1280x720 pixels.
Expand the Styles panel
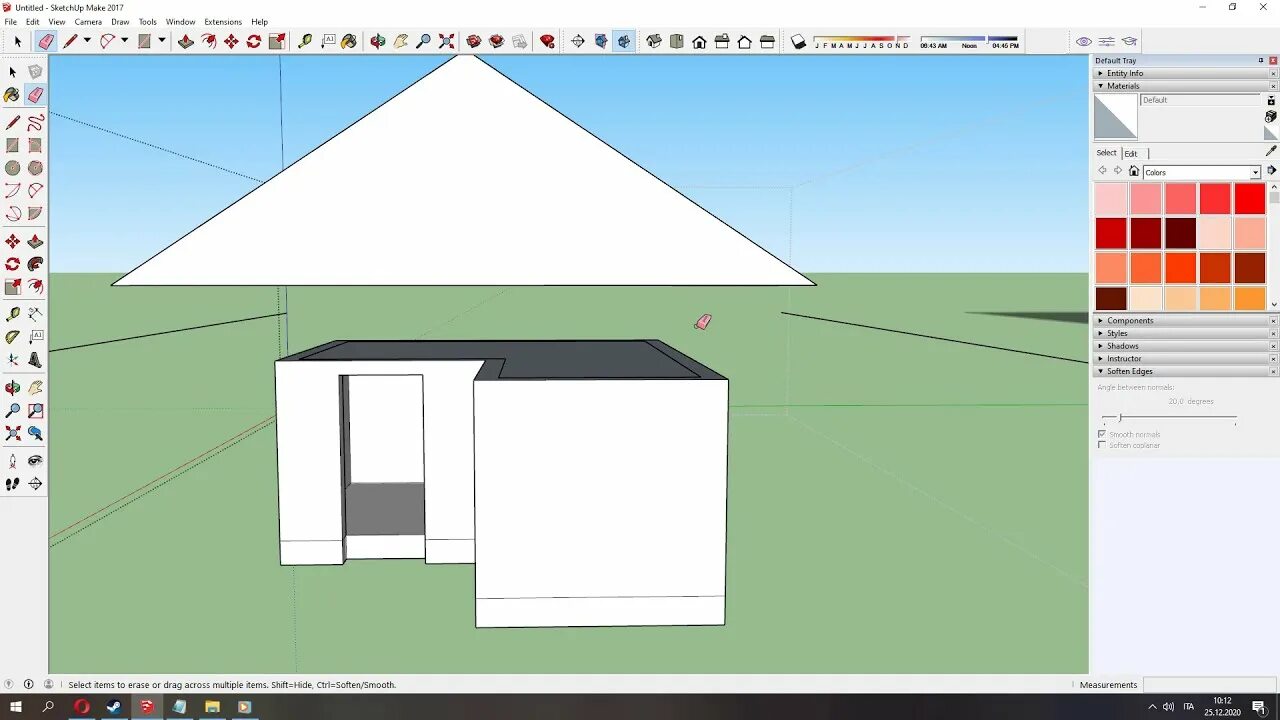(x=1185, y=333)
